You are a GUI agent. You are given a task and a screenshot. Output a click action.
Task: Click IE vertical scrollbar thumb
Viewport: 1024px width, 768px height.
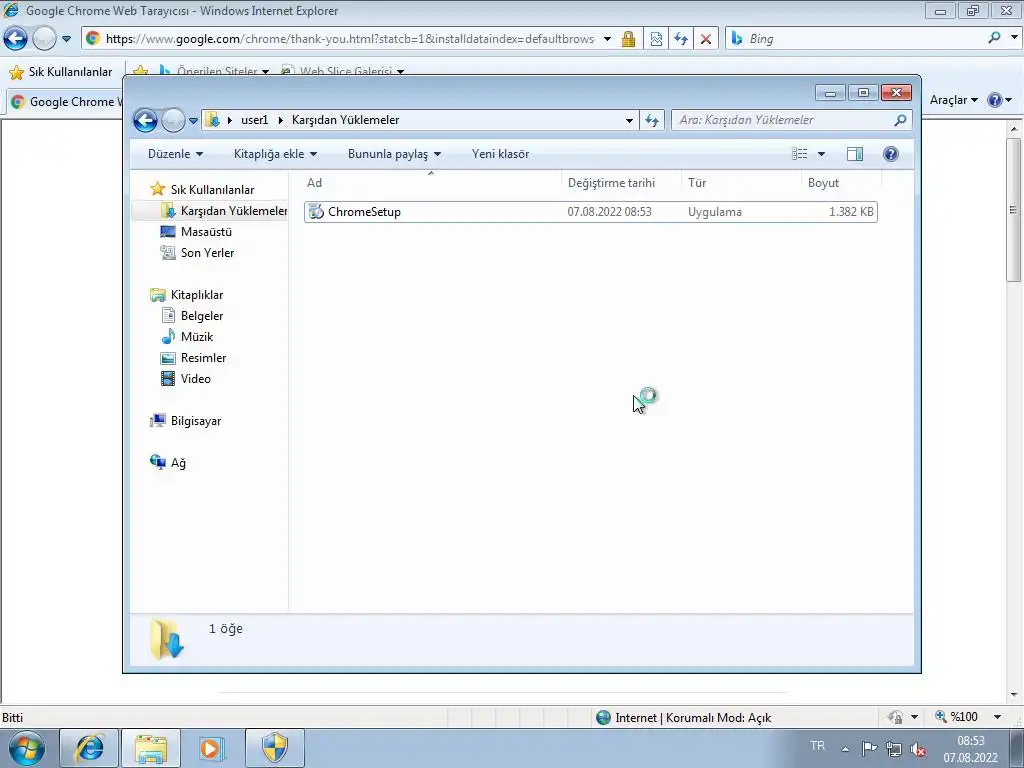pos(1014,209)
